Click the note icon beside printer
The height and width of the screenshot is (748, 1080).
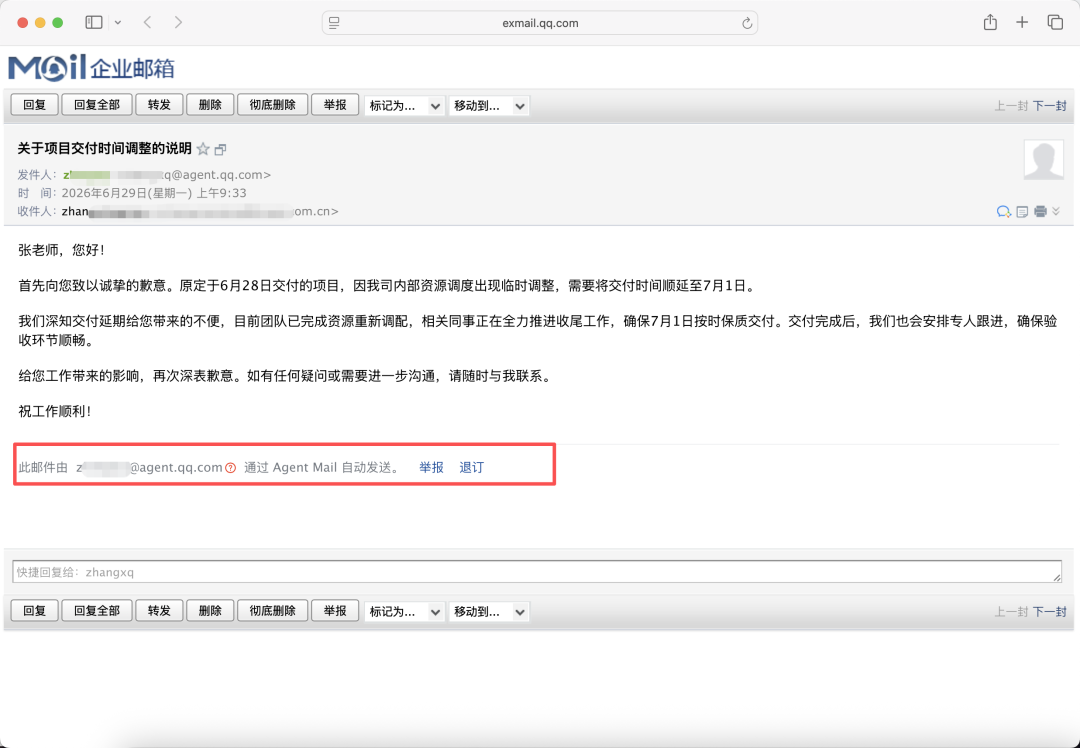tap(1022, 211)
